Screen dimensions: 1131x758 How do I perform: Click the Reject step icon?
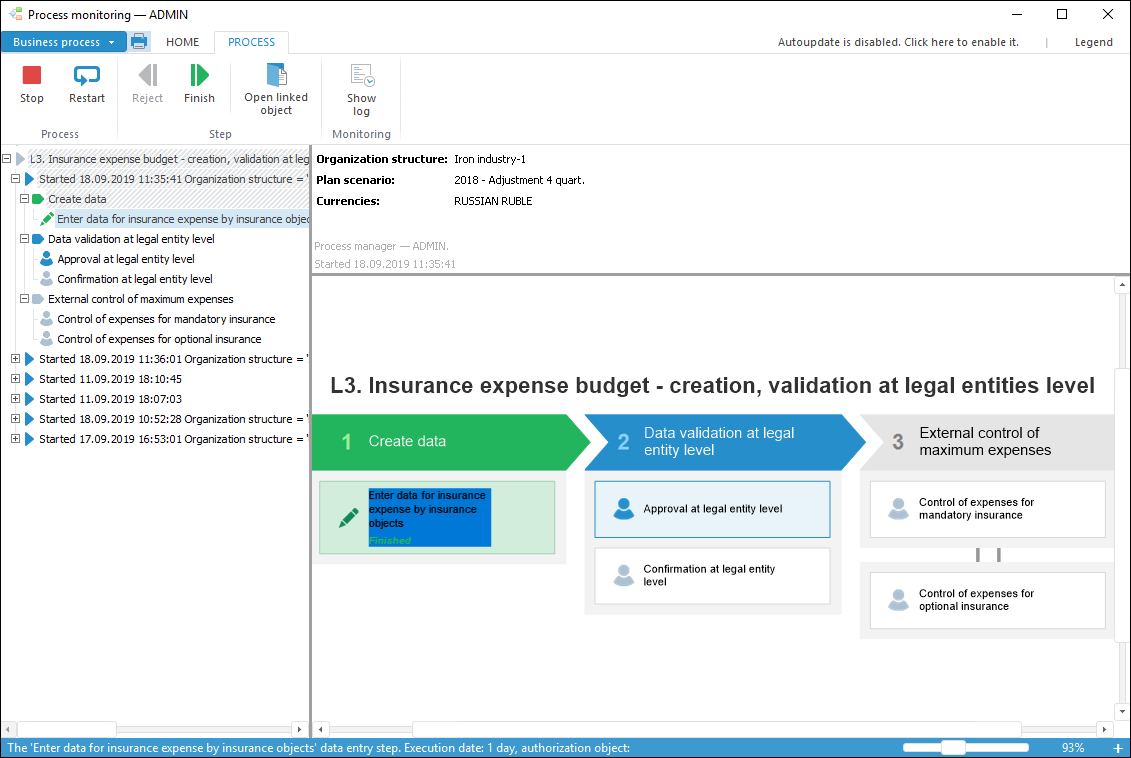click(x=148, y=75)
